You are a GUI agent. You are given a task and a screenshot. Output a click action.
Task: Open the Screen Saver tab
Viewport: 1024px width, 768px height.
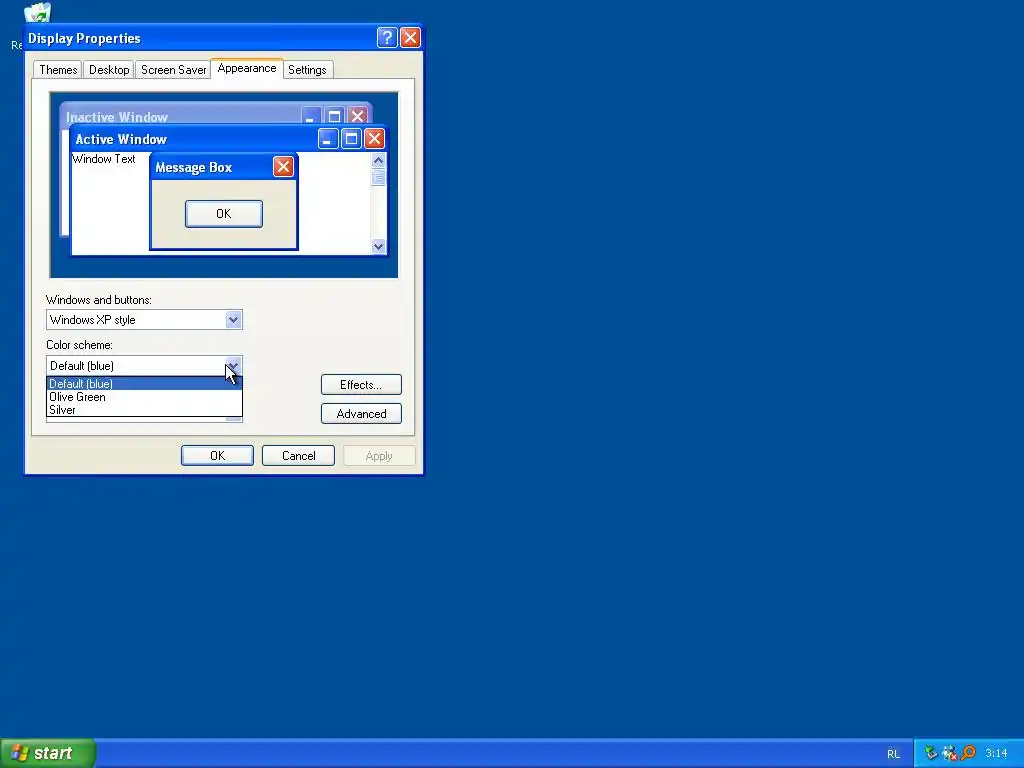(173, 70)
